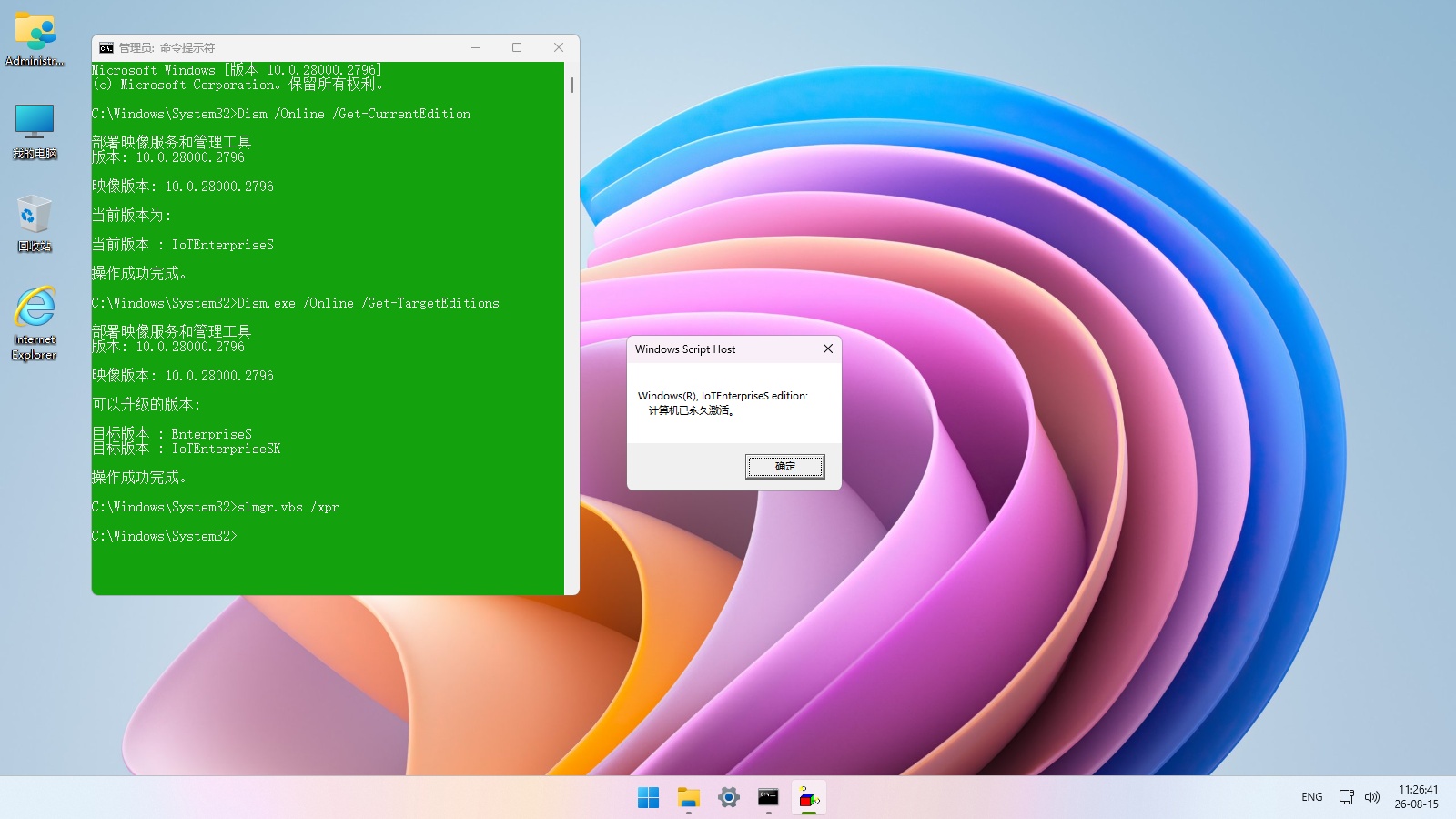Open the Administrator folder desktop icon
The height and width of the screenshot is (819, 1456).
(x=35, y=39)
